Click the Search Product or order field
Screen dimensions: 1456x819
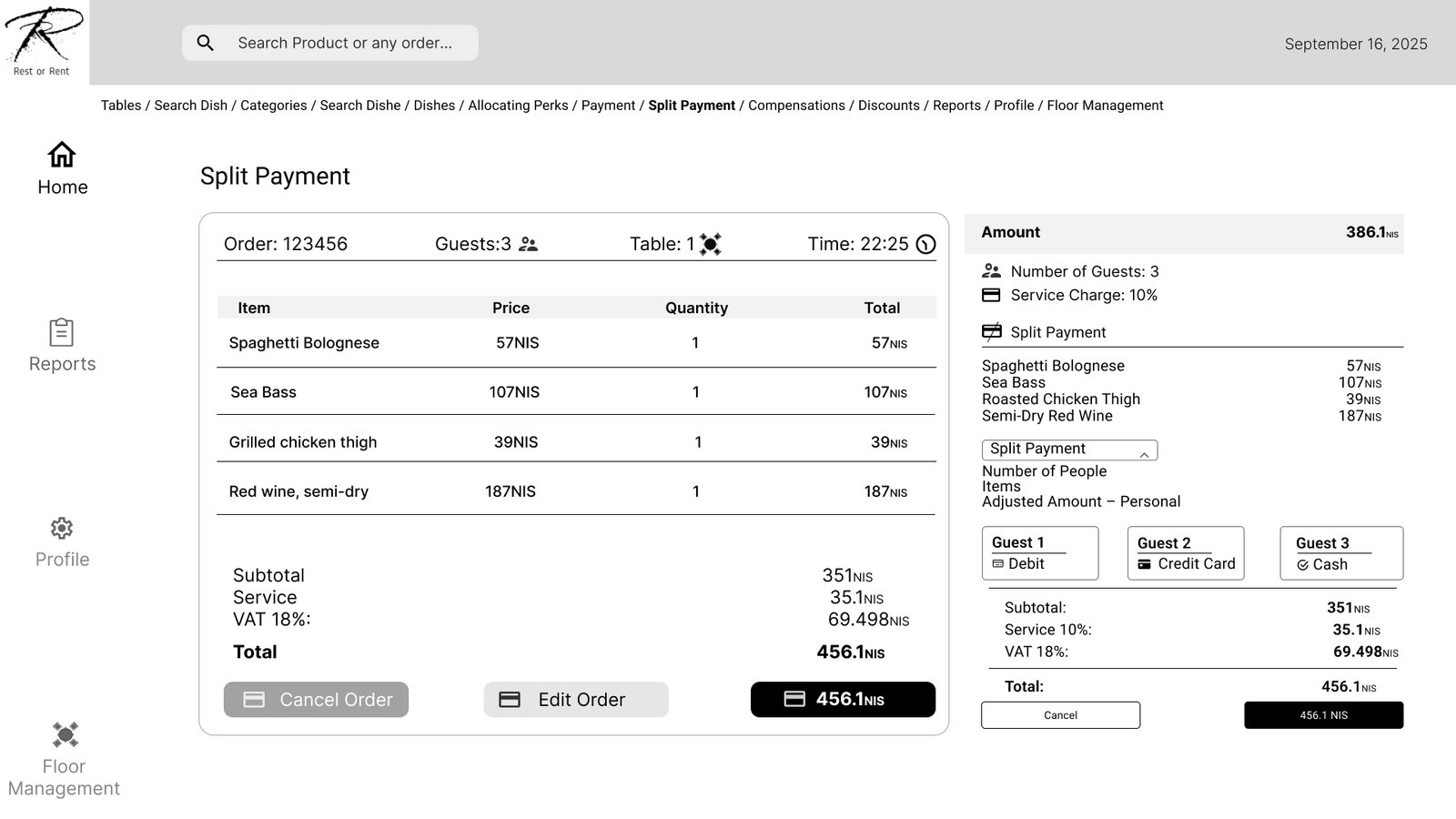pos(344,43)
